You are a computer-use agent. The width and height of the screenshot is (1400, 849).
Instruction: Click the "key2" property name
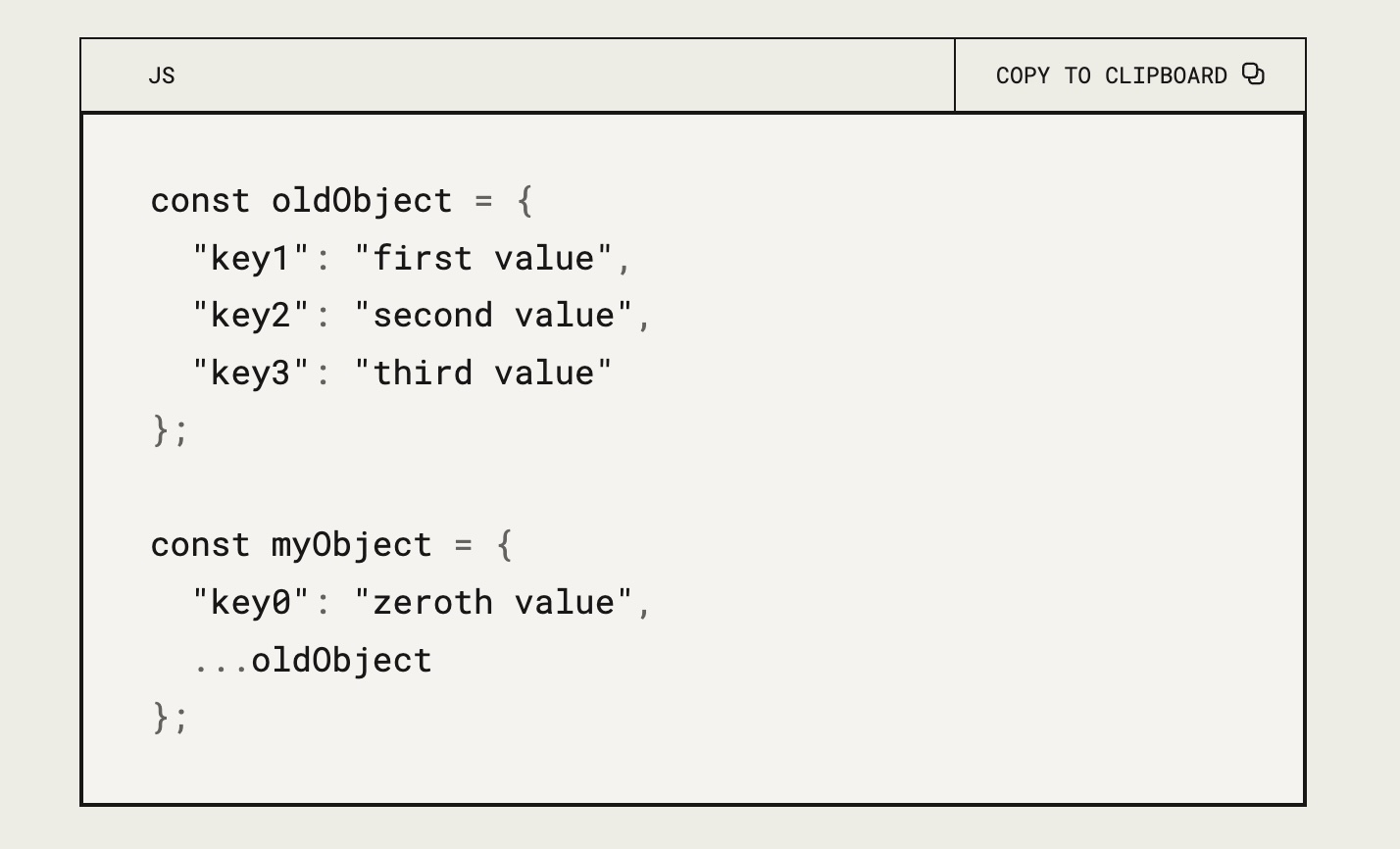[251, 315]
